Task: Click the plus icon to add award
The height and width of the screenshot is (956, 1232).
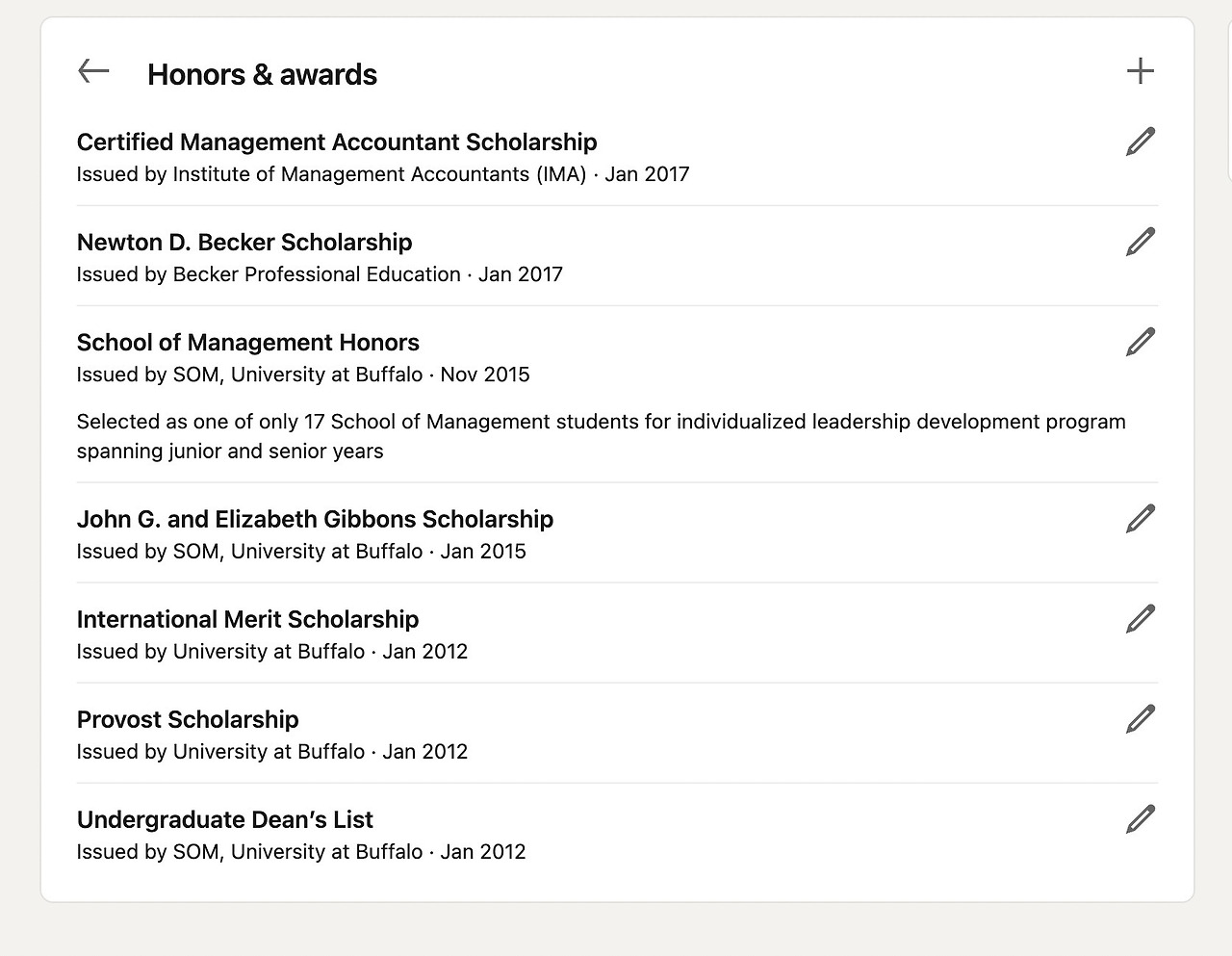Action: point(1140,71)
